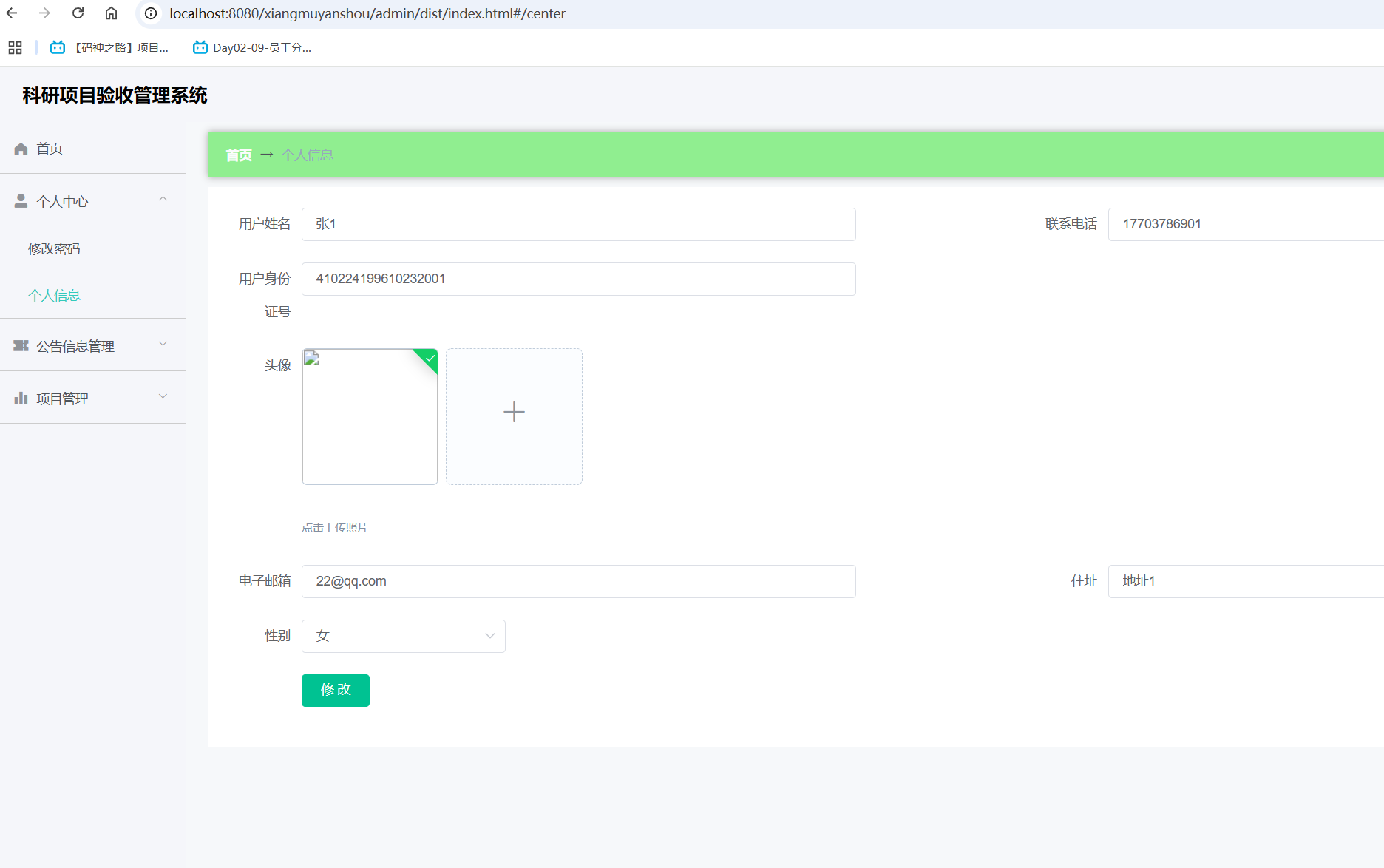Click 个人信息 breadcrumb text
Screen dimensions: 1384x868
[308, 155]
